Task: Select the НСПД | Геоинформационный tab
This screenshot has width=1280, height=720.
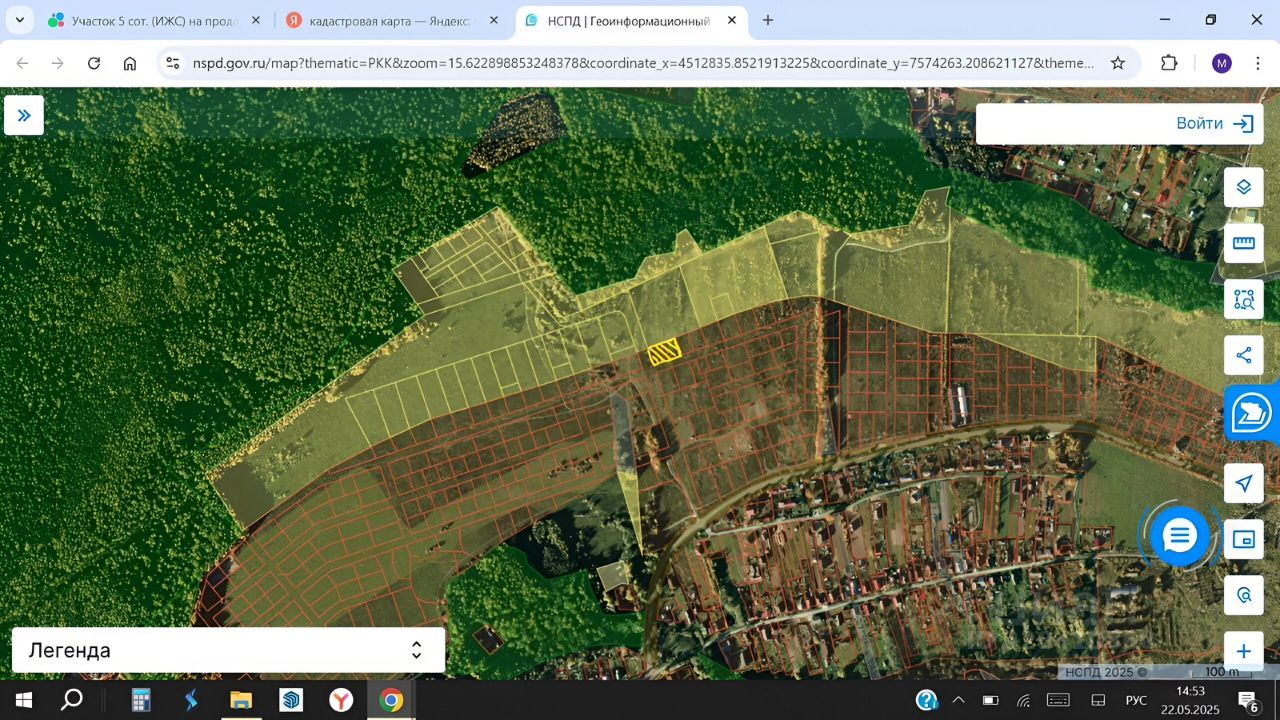Action: click(630, 20)
